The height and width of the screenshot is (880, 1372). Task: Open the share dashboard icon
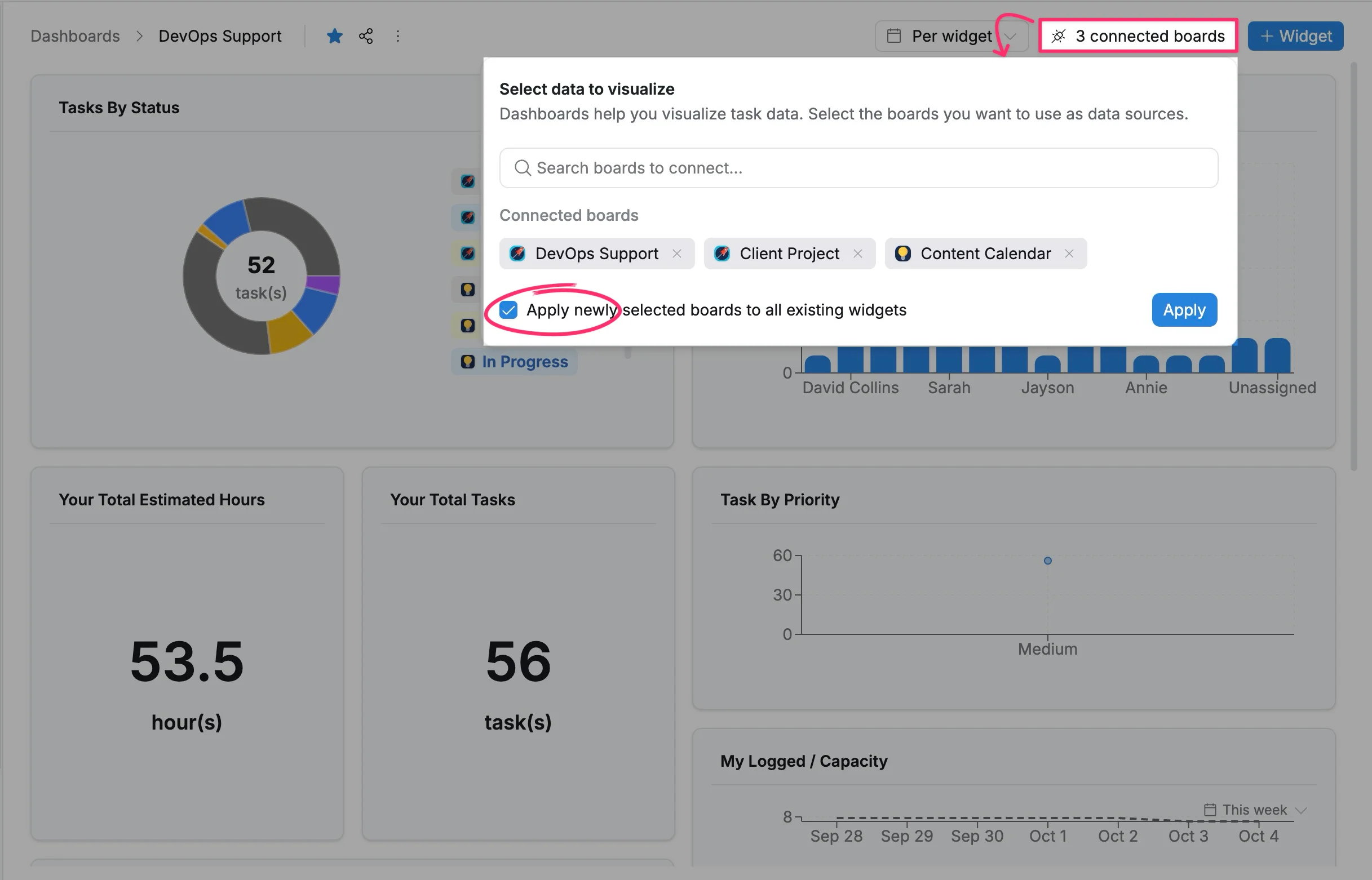click(x=366, y=36)
